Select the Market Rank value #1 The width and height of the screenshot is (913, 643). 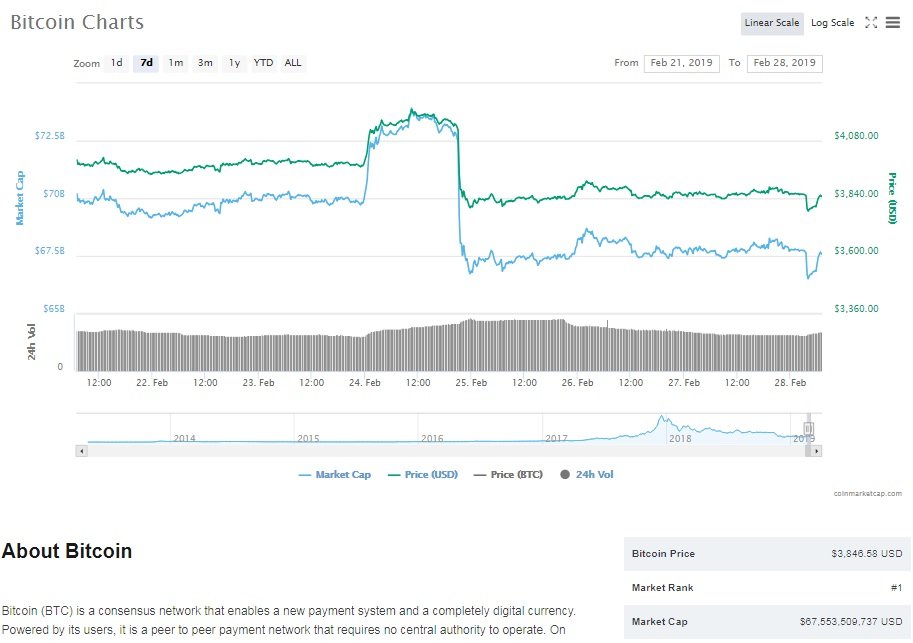pos(896,588)
